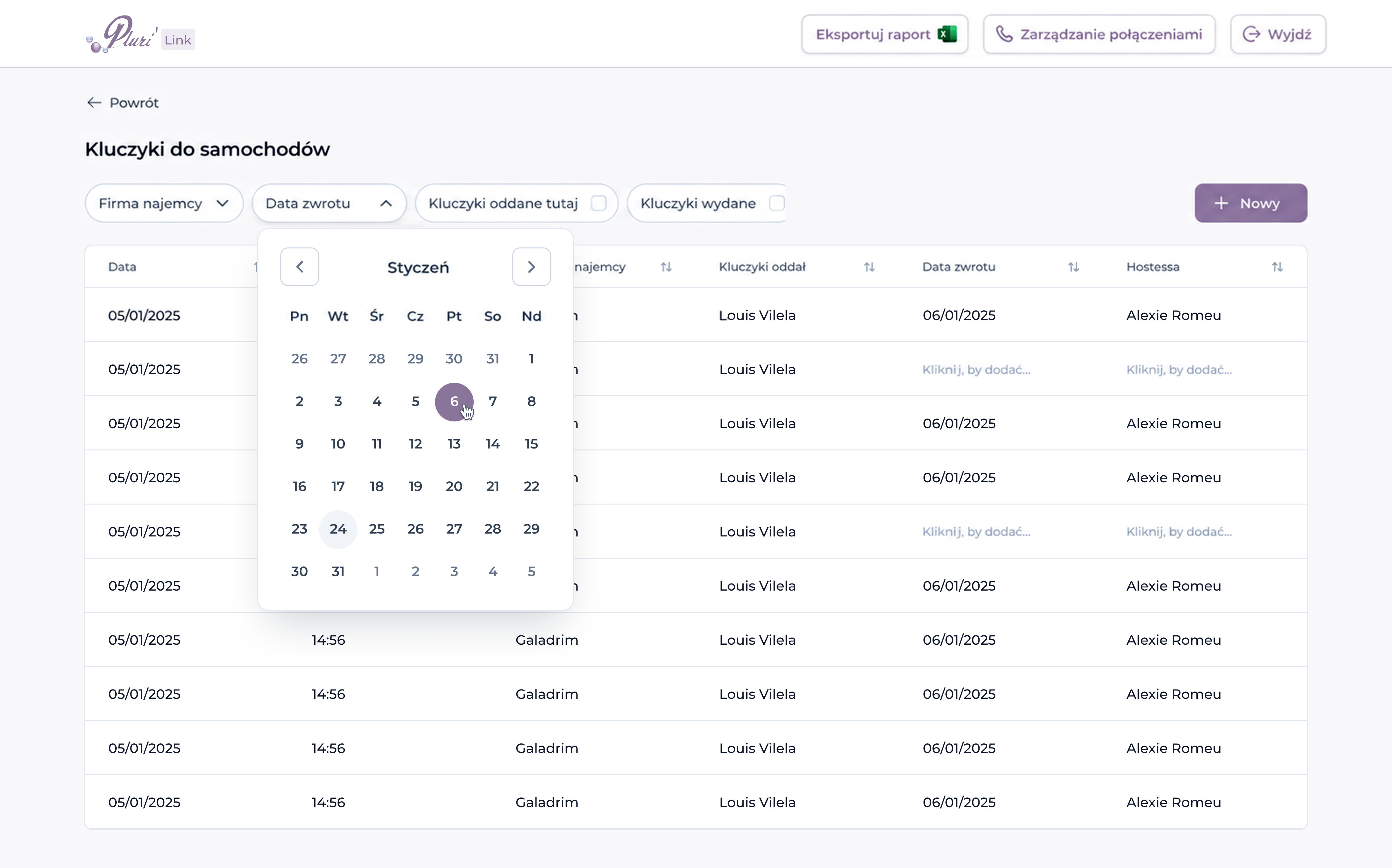Click the Hostessa column header label
This screenshot has height=868, width=1392.
click(1153, 267)
